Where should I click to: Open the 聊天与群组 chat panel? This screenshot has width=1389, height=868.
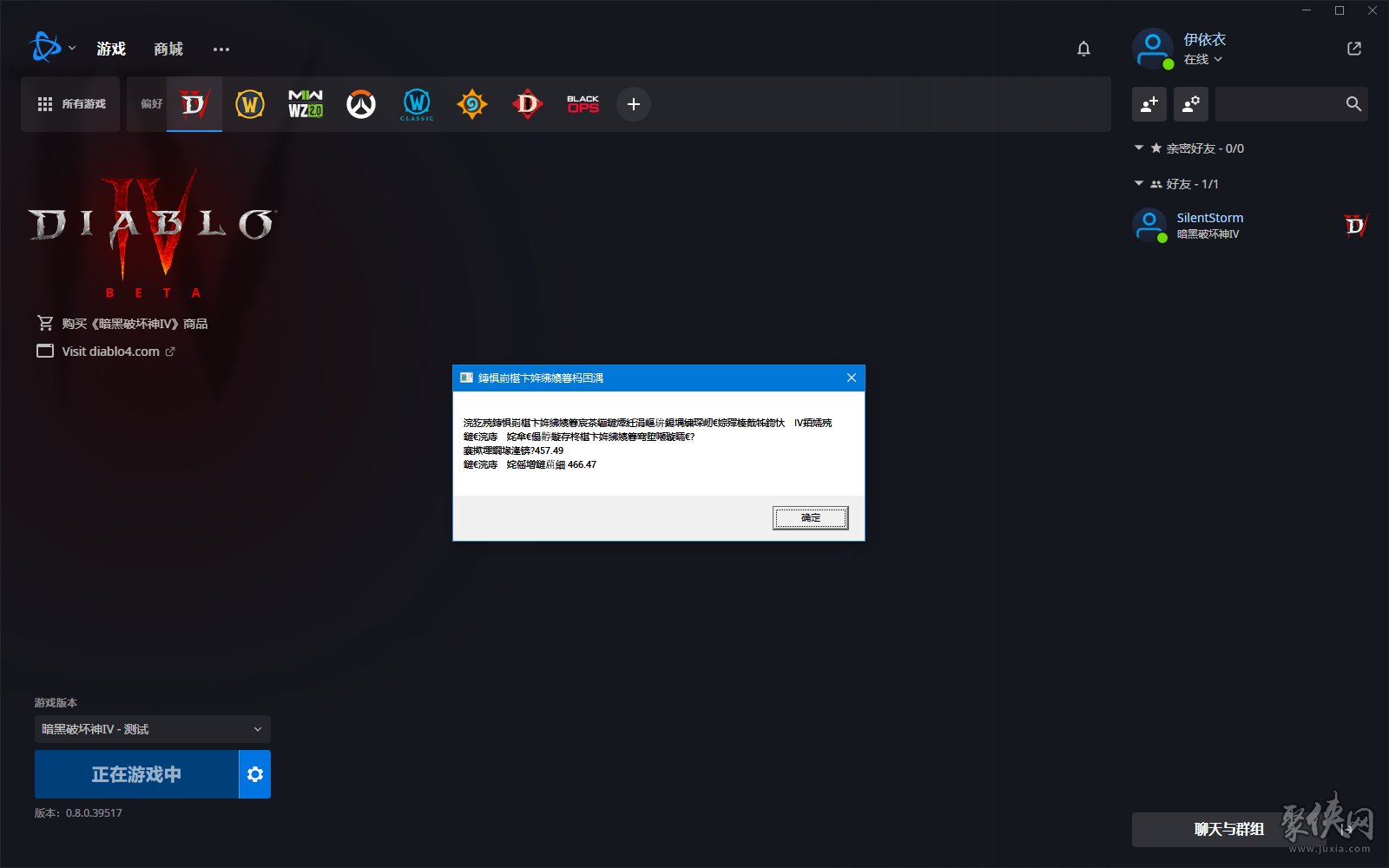point(1228,830)
